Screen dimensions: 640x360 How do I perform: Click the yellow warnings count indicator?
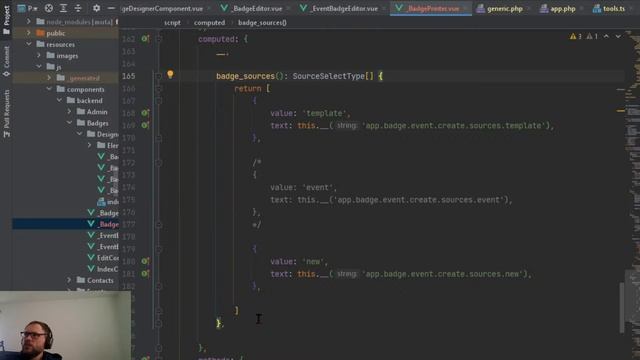click(576, 37)
